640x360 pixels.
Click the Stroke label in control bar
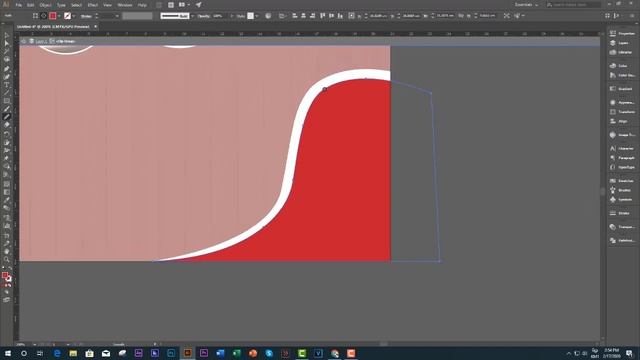point(86,16)
